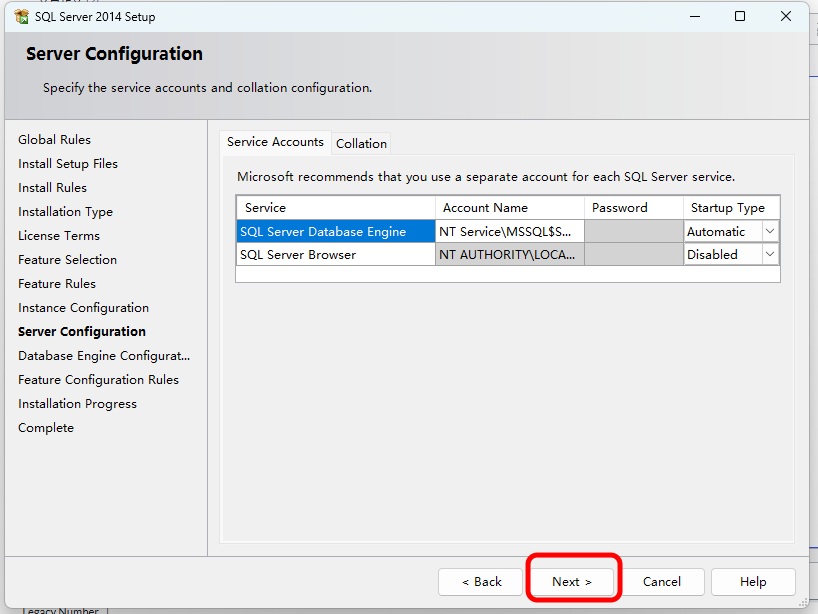Viewport: 818px width, 614px height.
Task: Maximize the SQL Server 2014 Setup window
Action: [740, 16]
